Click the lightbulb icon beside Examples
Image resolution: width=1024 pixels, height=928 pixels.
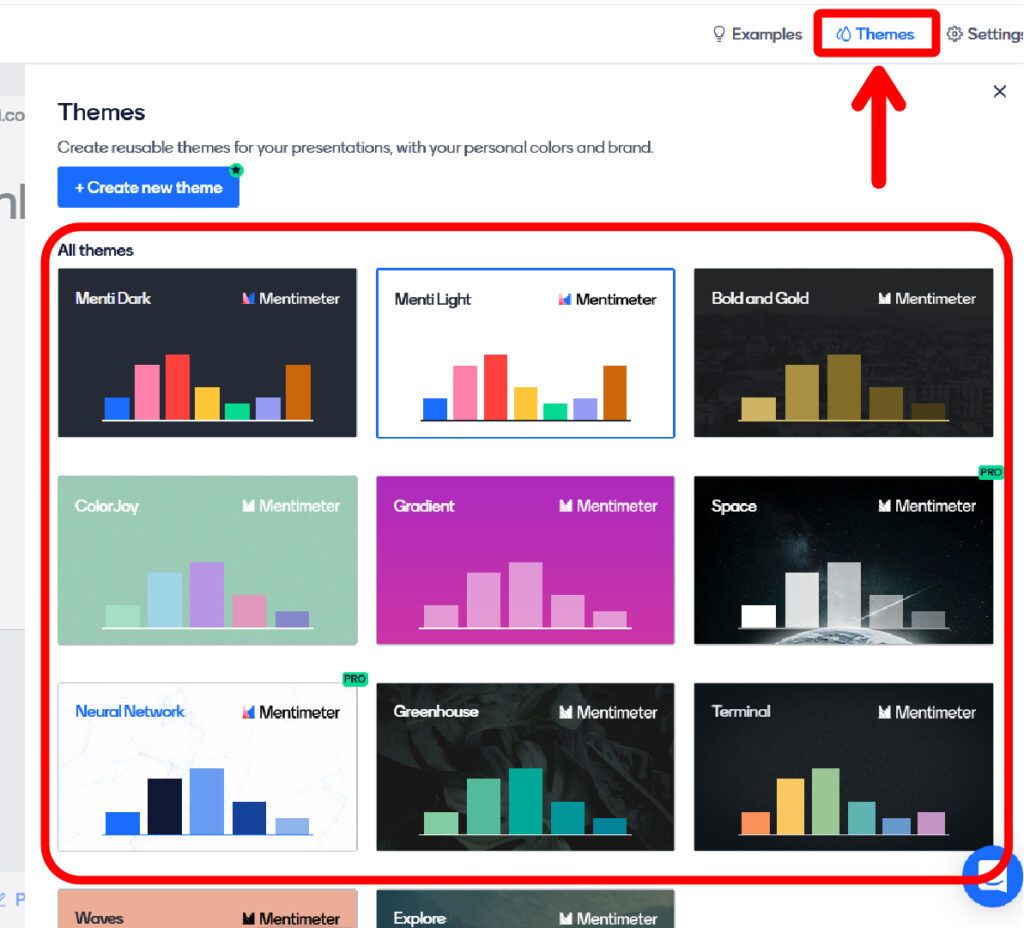tap(718, 34)
